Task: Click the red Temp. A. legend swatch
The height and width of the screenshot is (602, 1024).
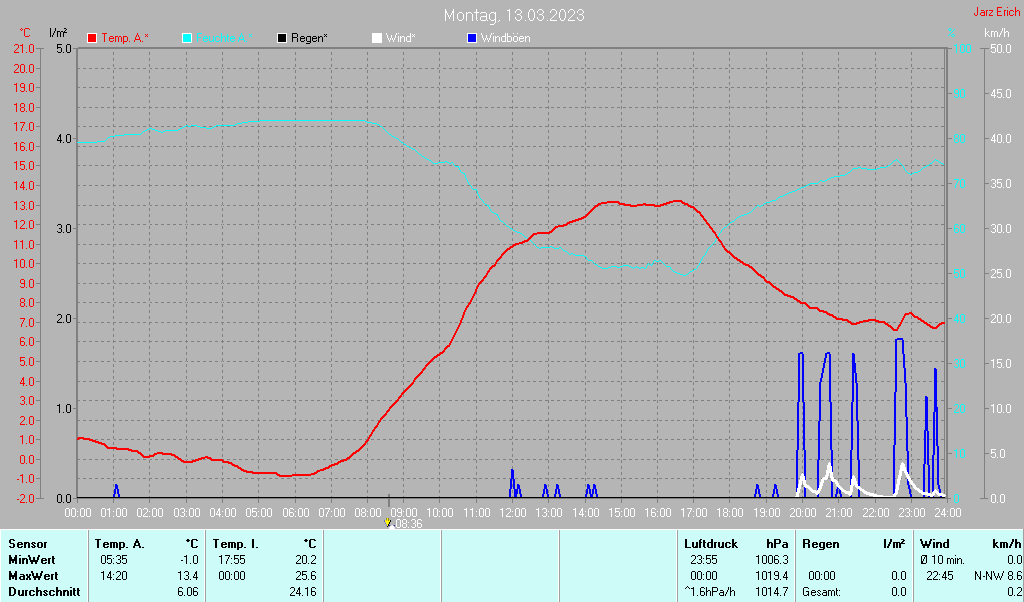Action: 92,38
